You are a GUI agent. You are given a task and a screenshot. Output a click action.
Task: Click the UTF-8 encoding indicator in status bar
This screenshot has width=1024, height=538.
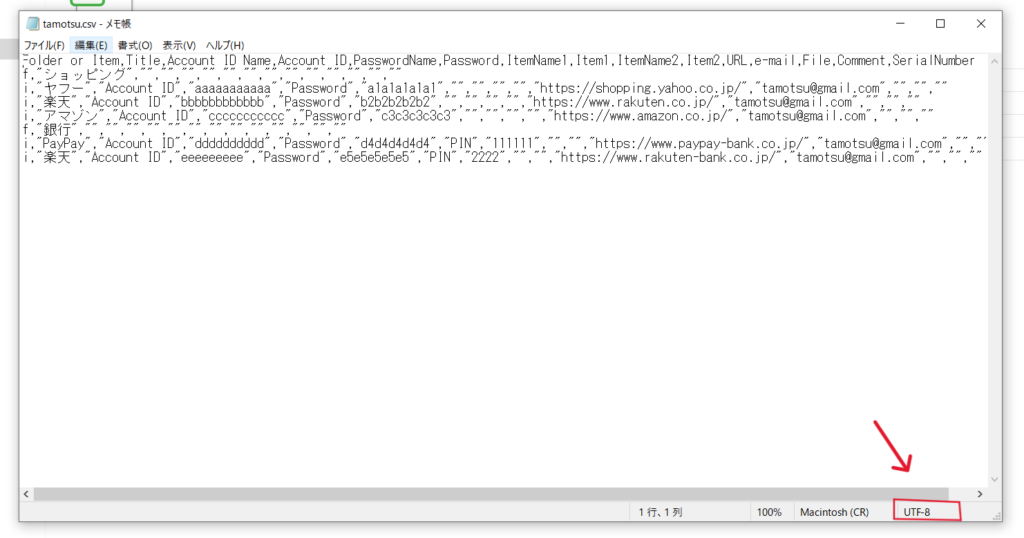[x=917, y=512]
